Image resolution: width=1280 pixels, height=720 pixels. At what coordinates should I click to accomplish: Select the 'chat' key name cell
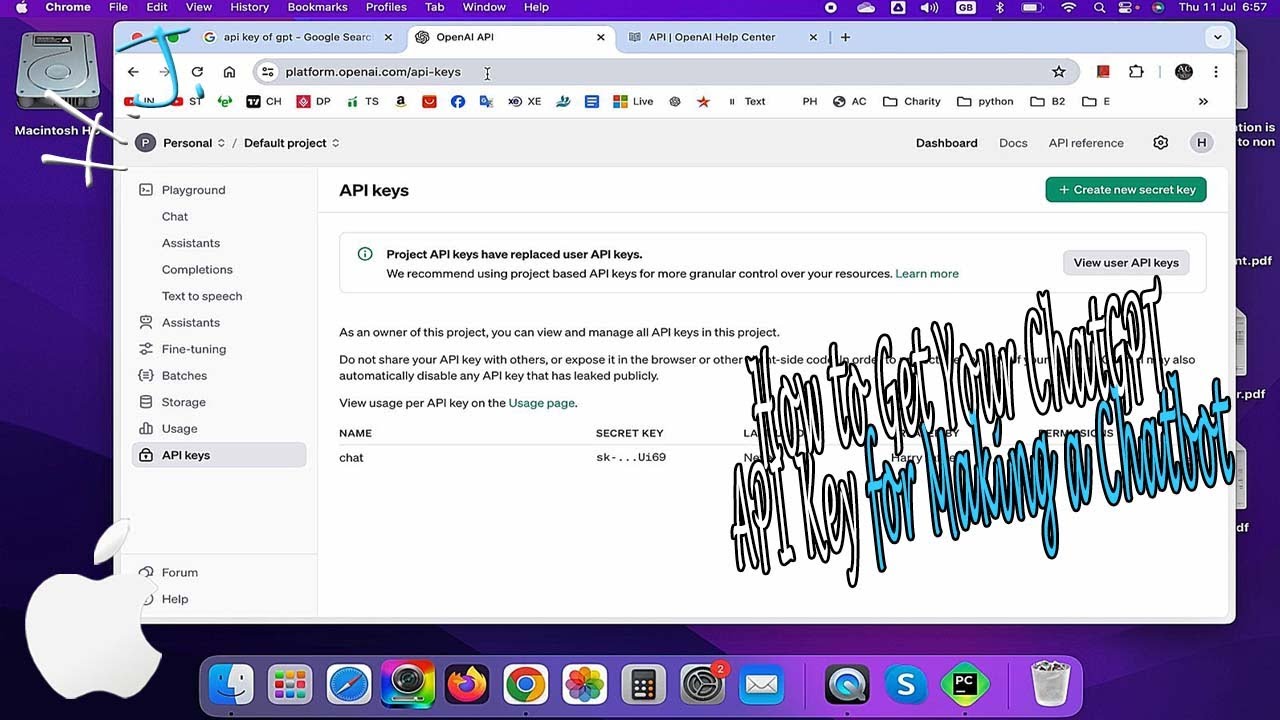(351, 458)
